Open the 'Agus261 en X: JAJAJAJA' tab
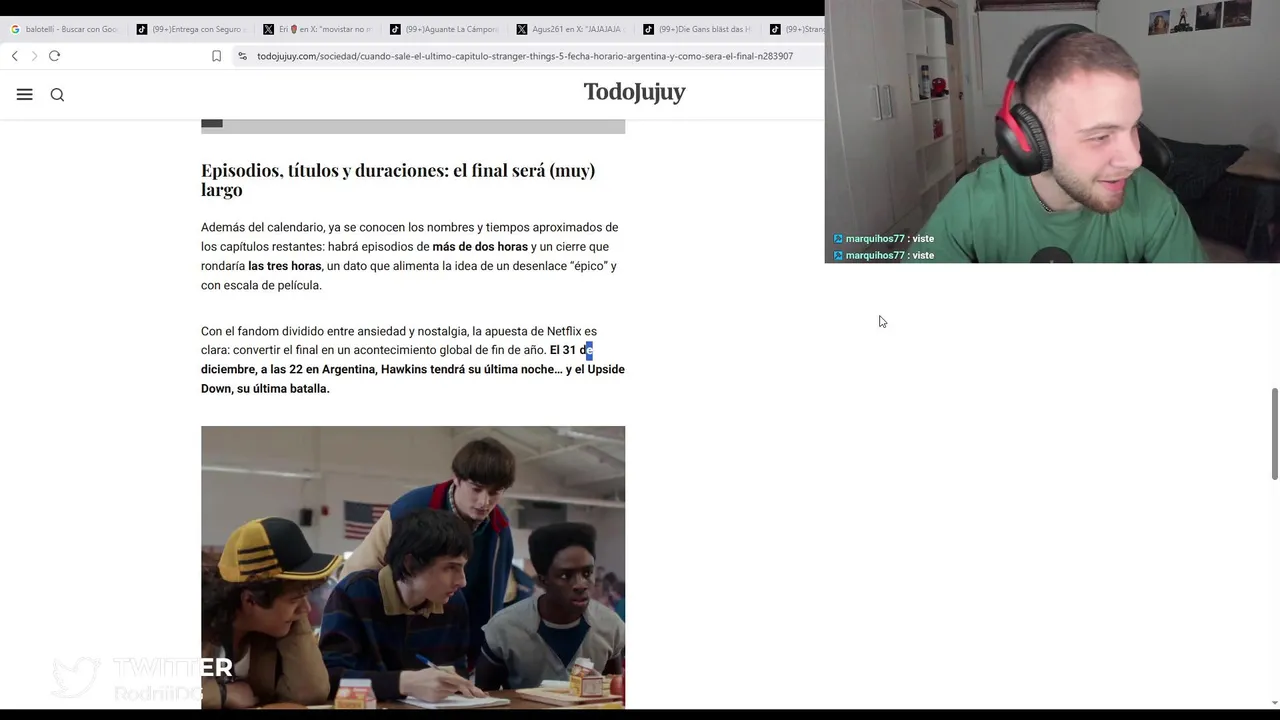Image resolution: width=1280 pixels, height=720 pixels. (x=571, y=29)
